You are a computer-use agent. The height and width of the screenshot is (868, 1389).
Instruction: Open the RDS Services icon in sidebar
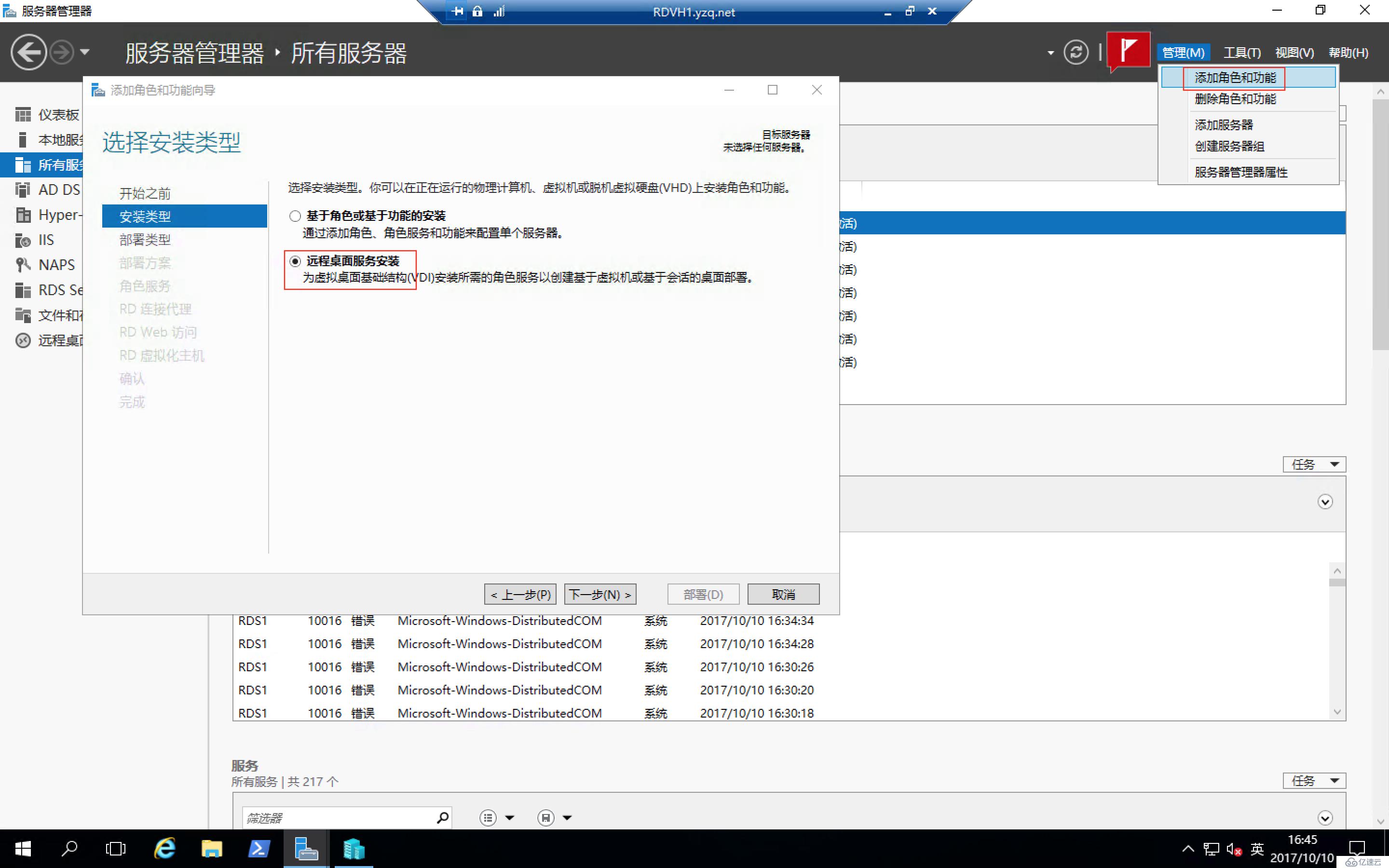(x=23, y=290)
